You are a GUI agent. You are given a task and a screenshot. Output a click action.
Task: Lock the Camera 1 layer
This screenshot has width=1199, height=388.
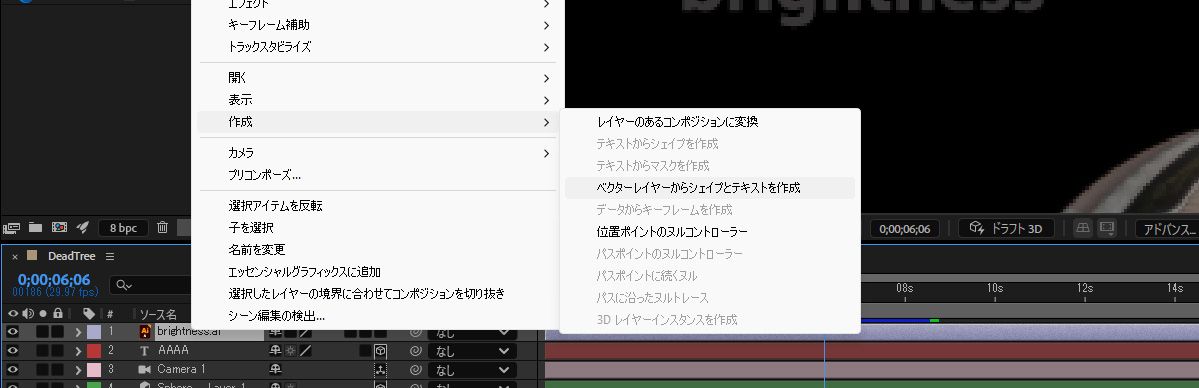click(x=57, y=370)
